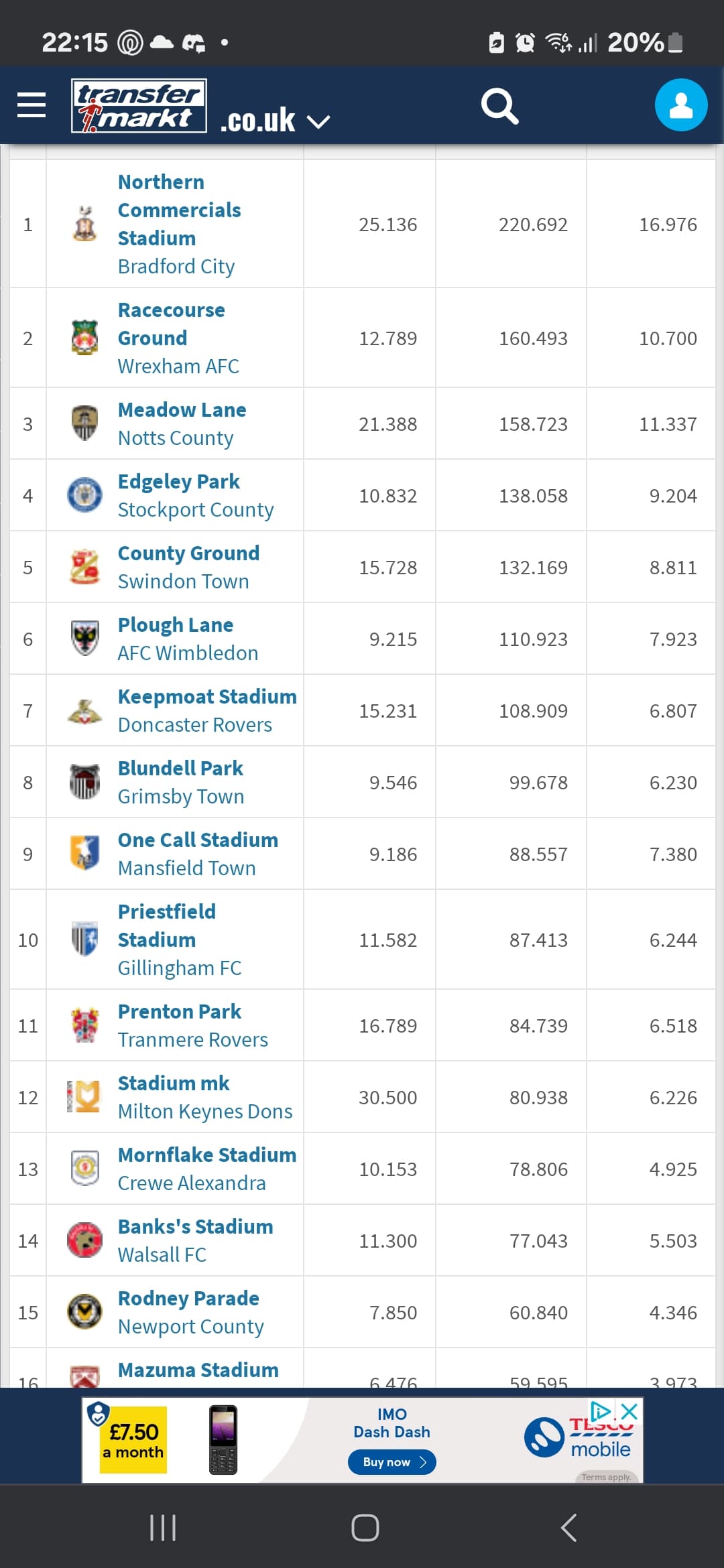Tap the Android back navigation button
724x1568 pixels.
(568, 1528)
